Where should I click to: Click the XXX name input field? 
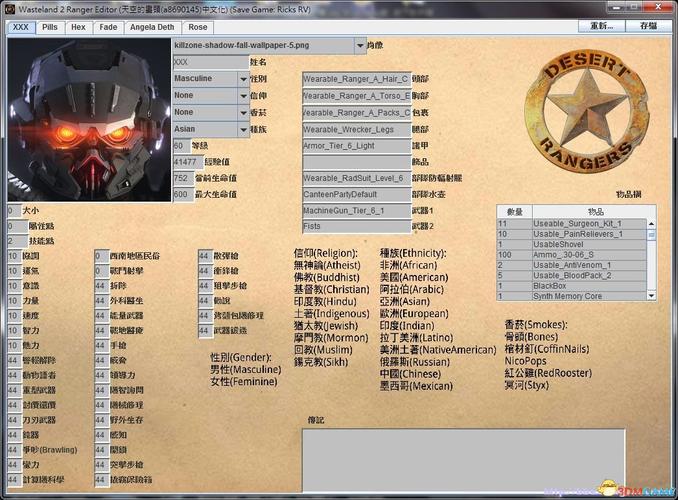211,62
